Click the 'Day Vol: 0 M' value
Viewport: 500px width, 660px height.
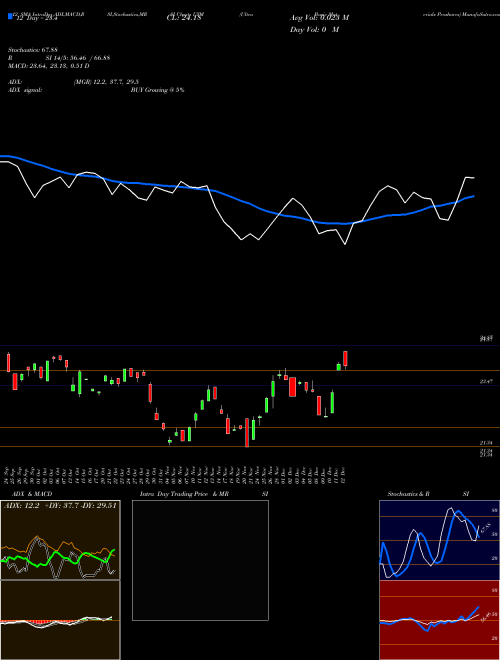click(x=314, y=30)
